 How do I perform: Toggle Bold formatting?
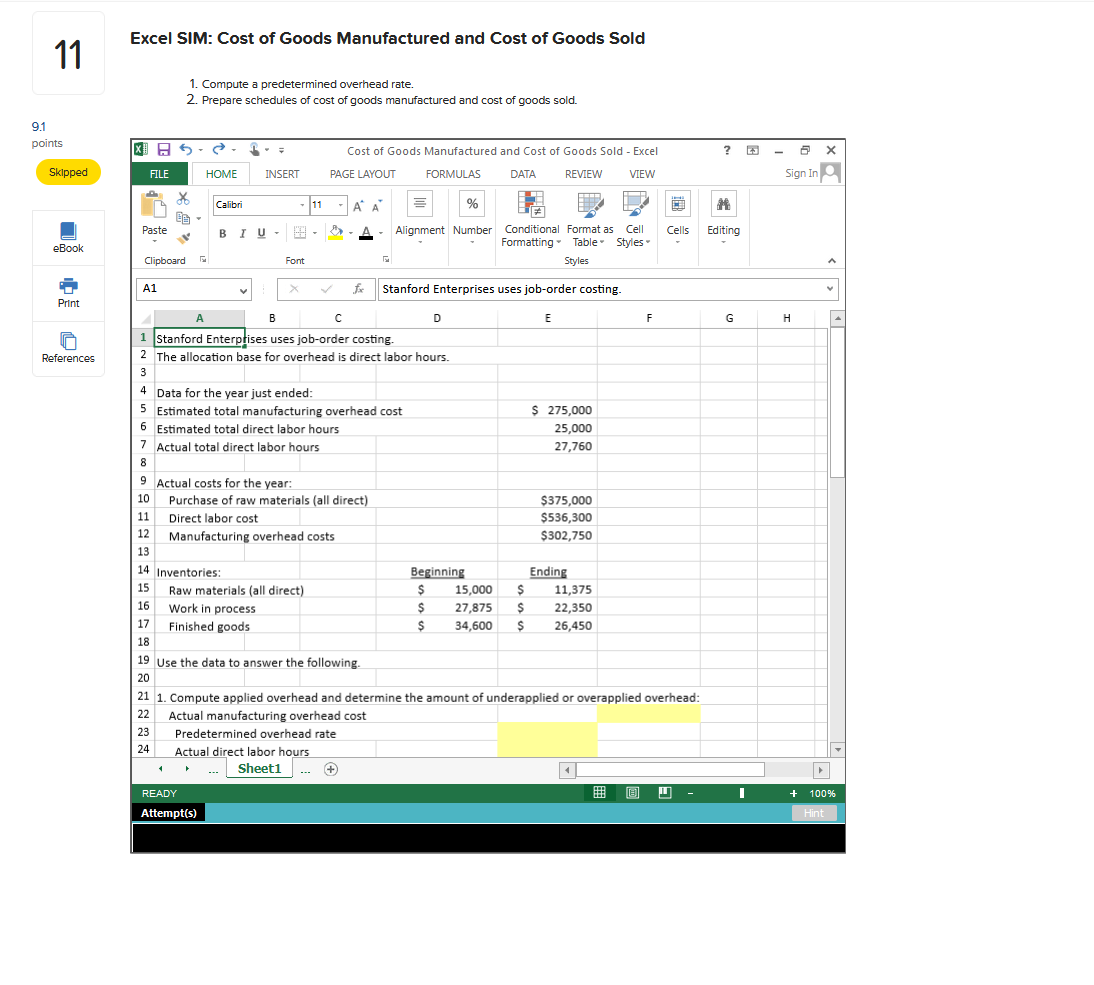[223, 234]
